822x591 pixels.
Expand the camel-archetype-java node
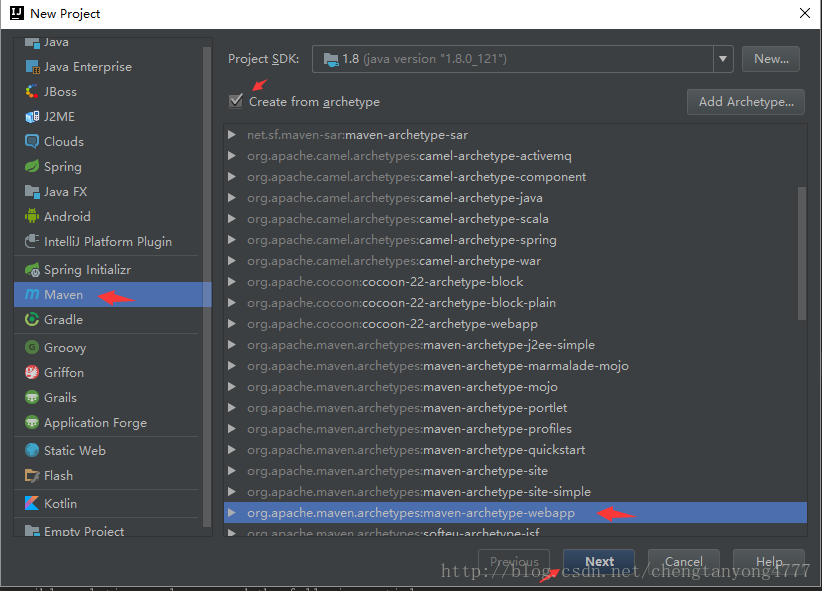coord(232,198)
